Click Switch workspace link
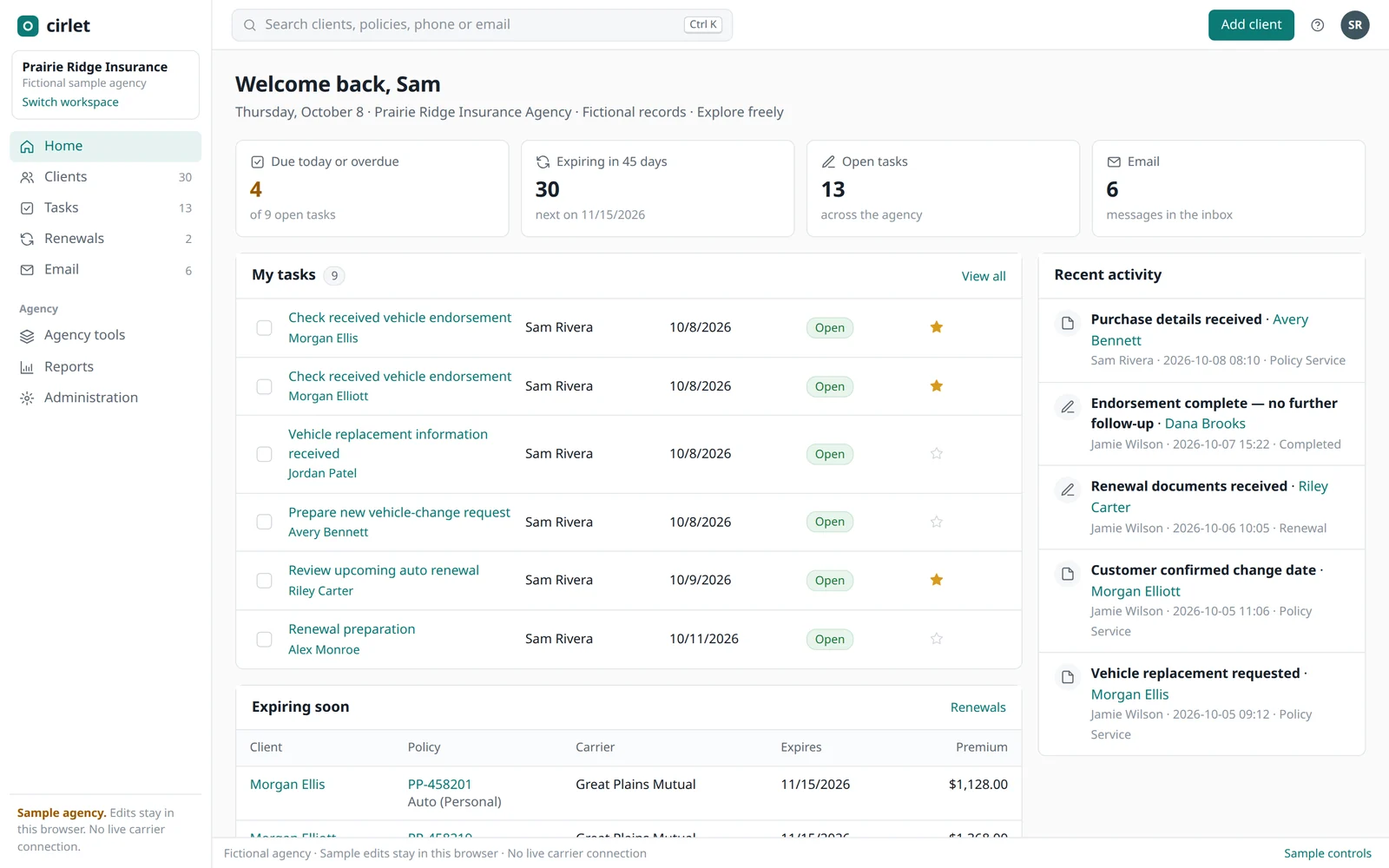The height and width of the screenshot is (868, 1389). [70, 102]
